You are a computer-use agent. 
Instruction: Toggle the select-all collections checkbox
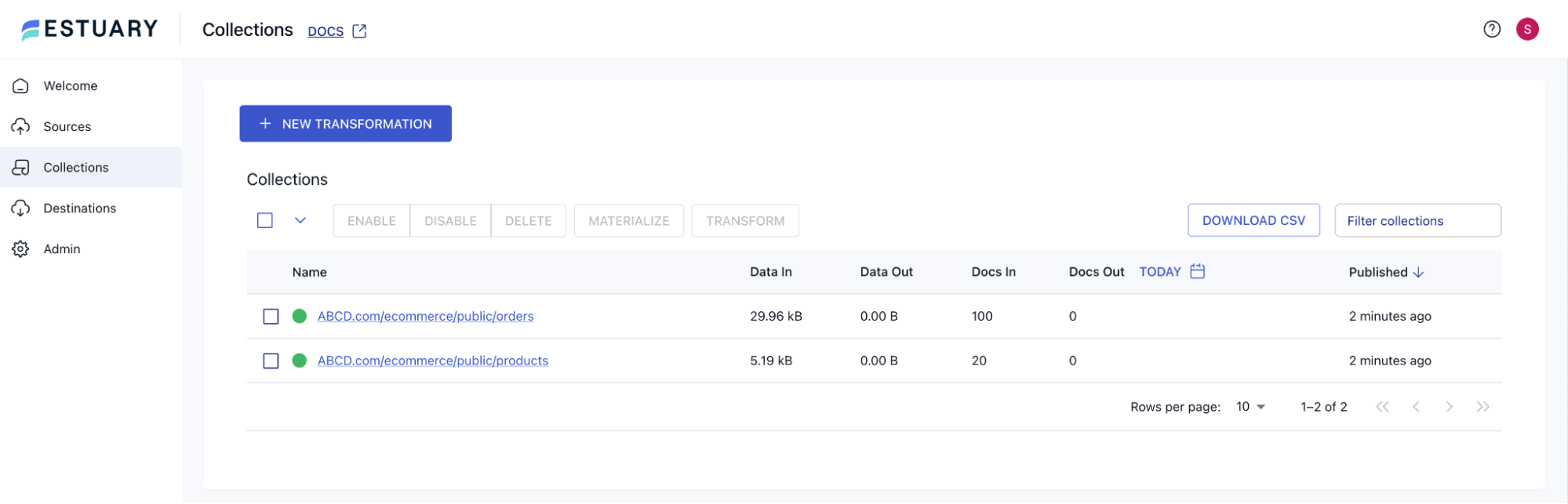[265, 220]
